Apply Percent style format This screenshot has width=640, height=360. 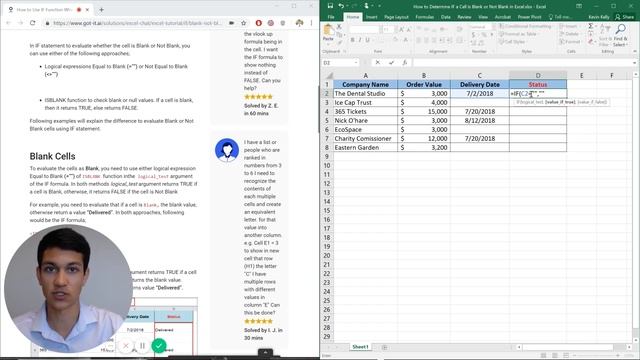[483, 35]
